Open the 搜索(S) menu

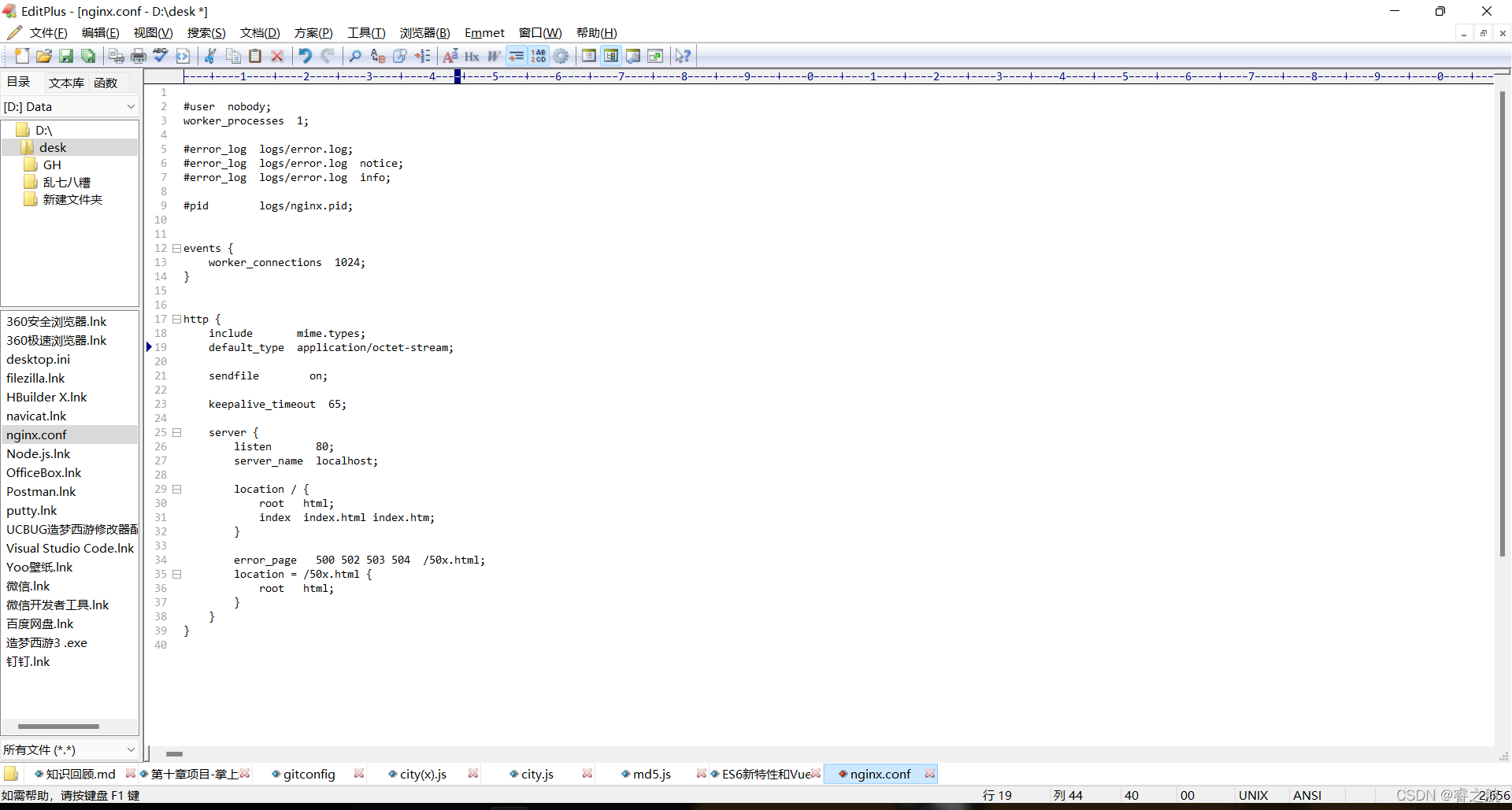(206, 33)
